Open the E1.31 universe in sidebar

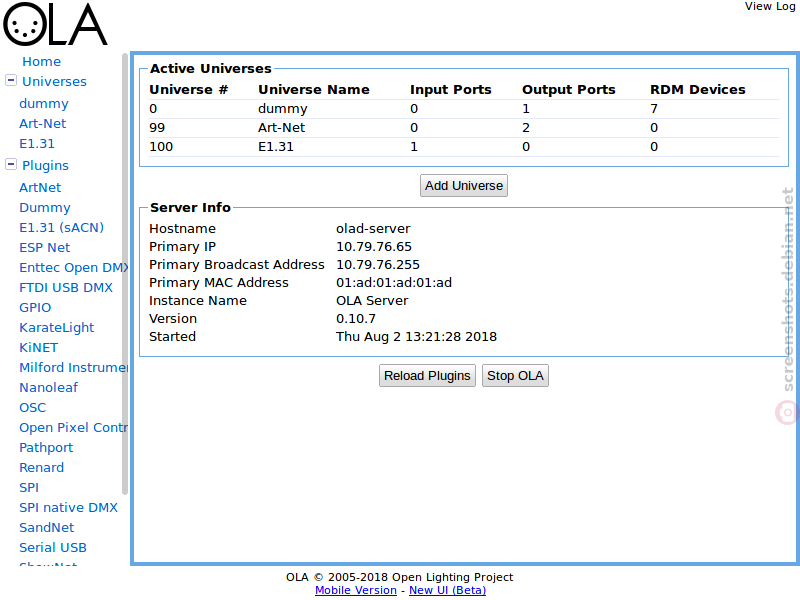coord(37,144)
